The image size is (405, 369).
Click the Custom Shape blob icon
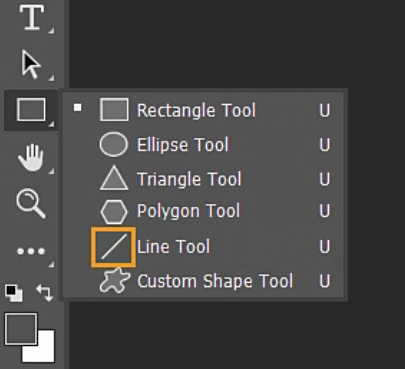[114, 281]
